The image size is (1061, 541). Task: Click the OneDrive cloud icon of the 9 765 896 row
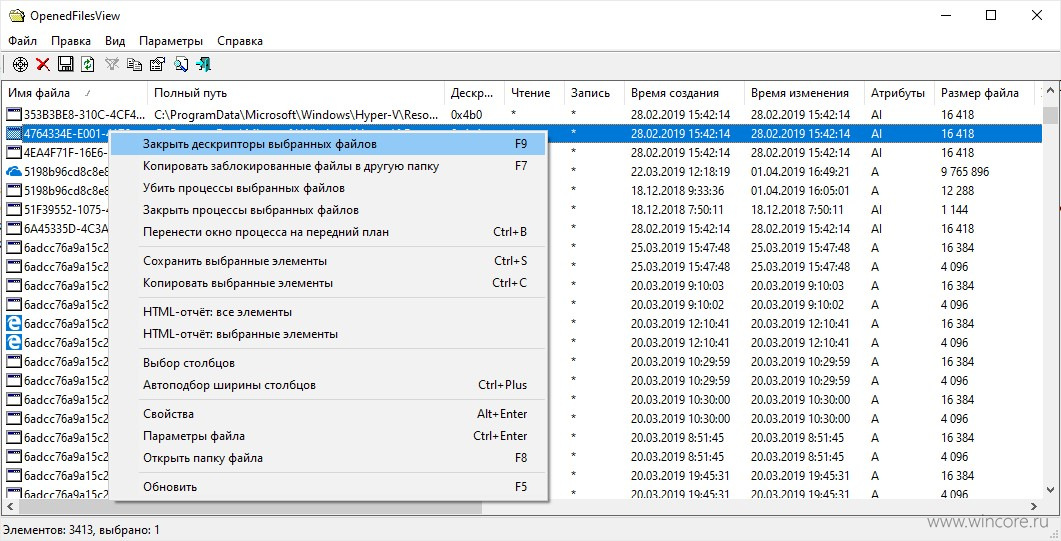coord(14,172)
